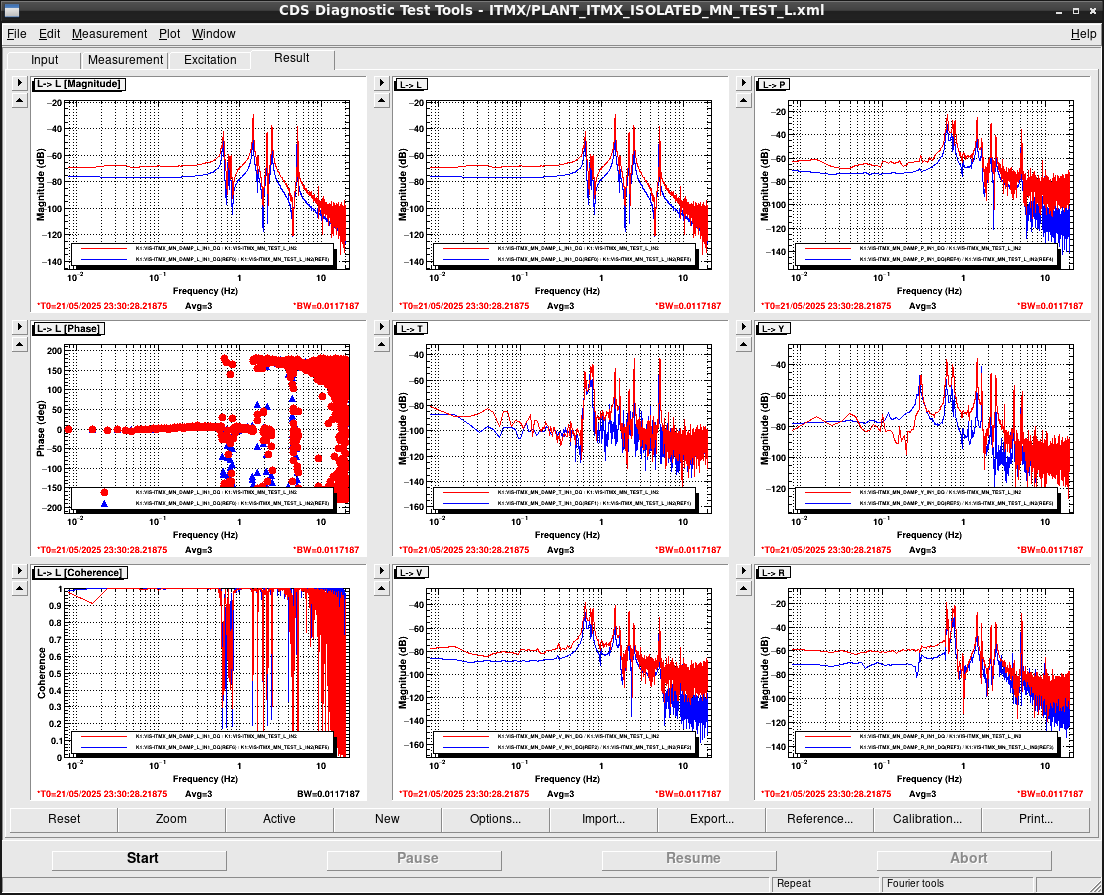Click "Avg=3" under the L-> V plot
The image size is (1104, 895).
coord(560,794)
